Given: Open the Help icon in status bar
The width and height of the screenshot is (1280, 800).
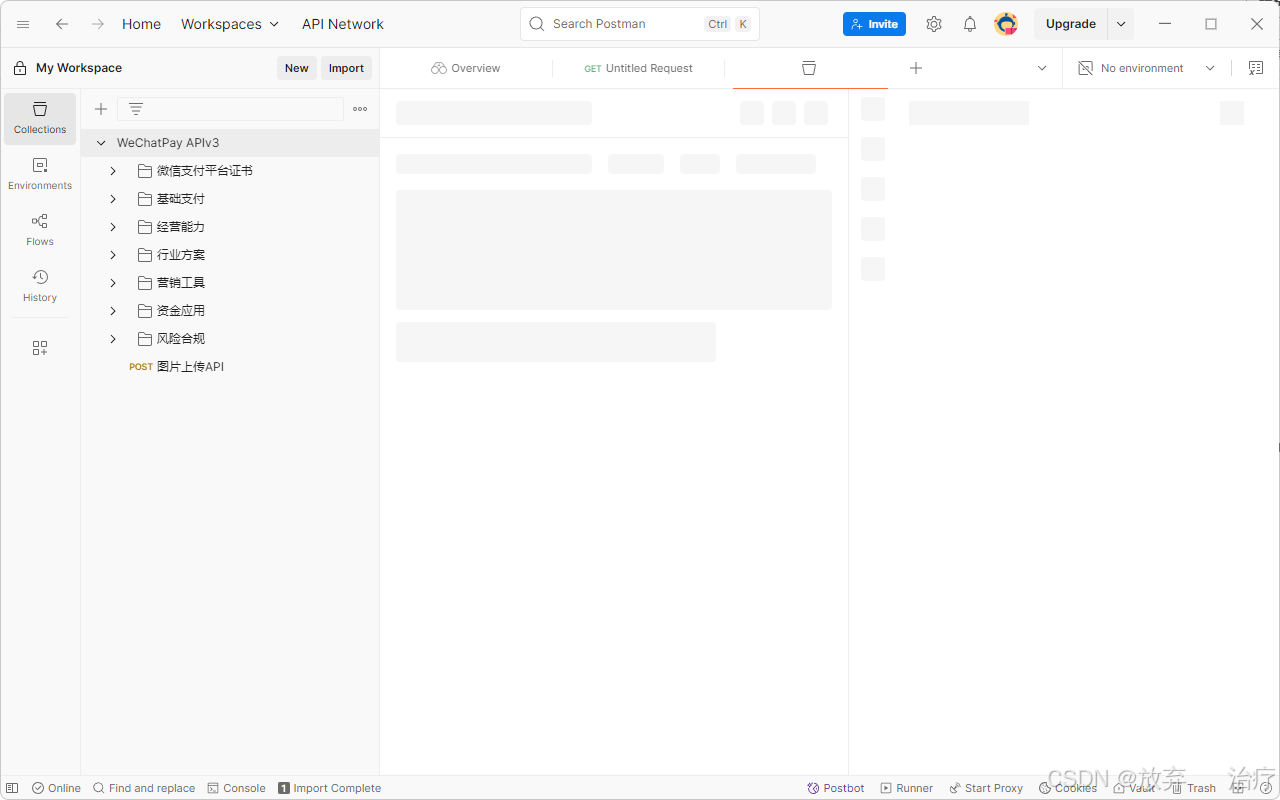Looking at the screenshot, I should (x=1266, y=788).
